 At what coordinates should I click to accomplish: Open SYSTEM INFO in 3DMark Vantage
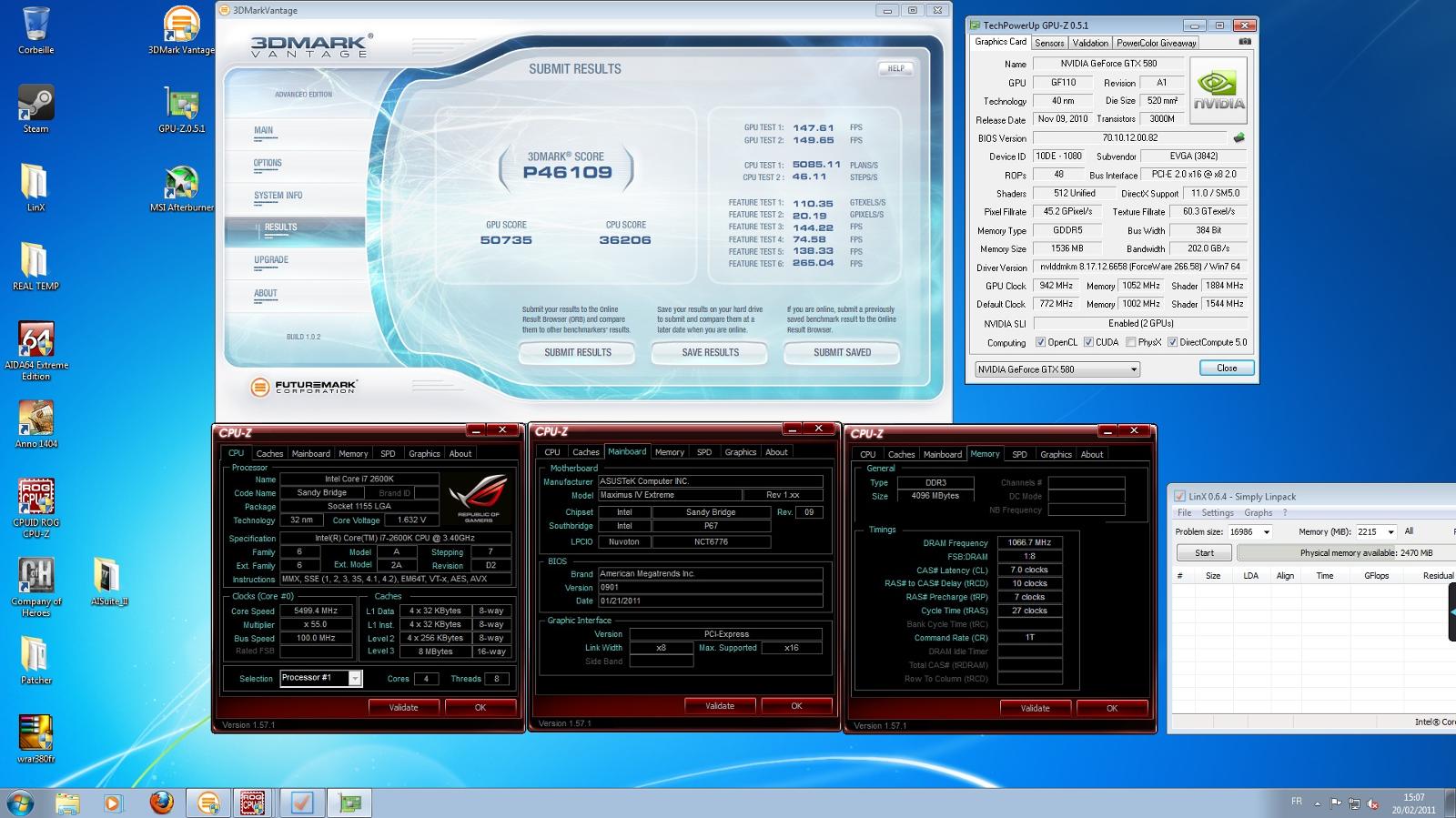(x=278, y=196)
